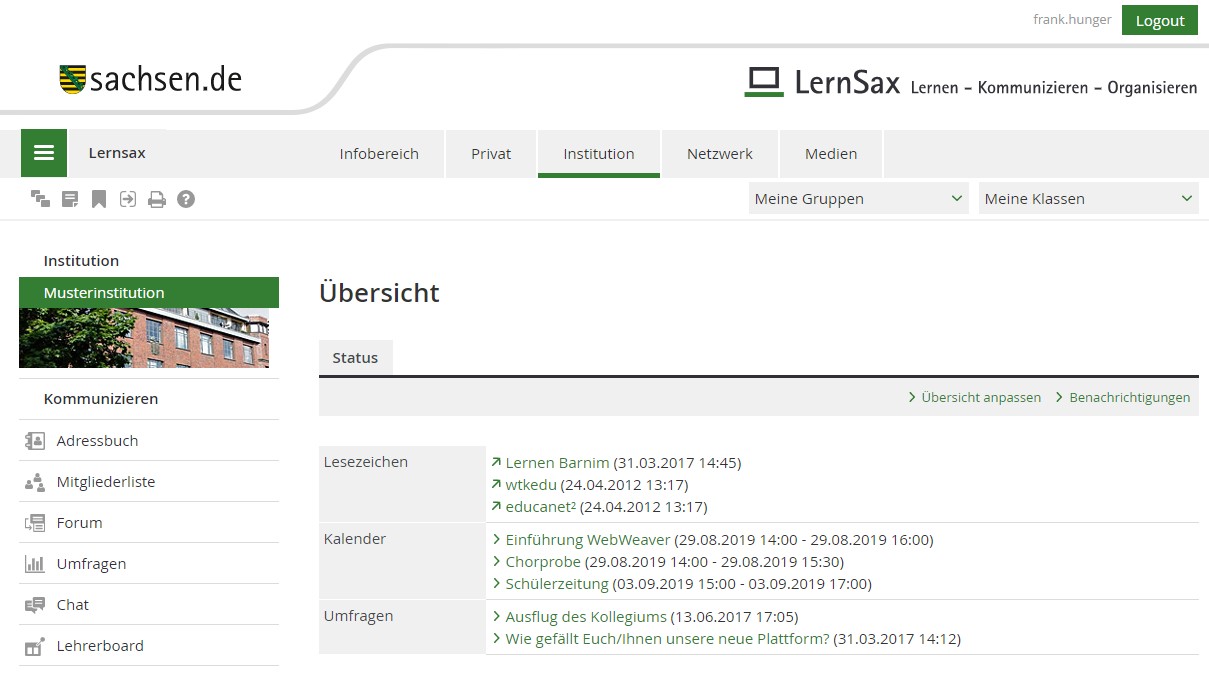
Task: Click the Musterinstitution building image
Action: tap(144, 338)
